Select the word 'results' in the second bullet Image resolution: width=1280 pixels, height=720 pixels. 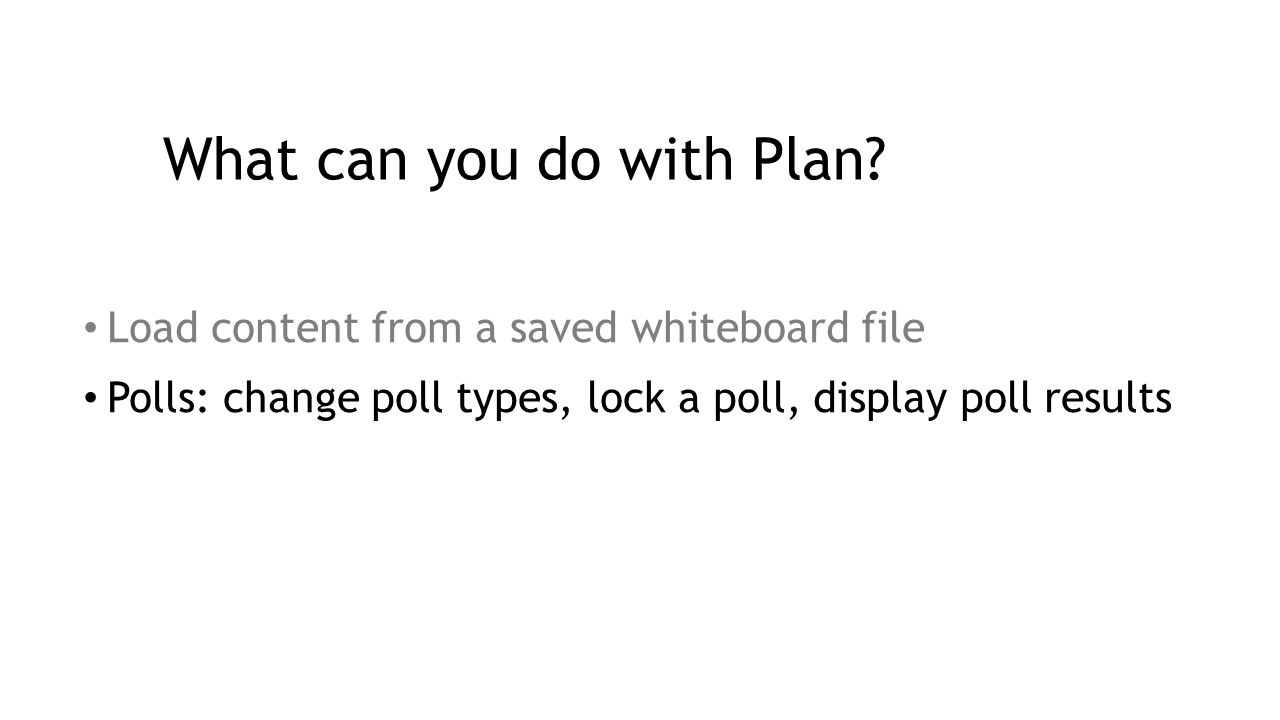(1110, 398)
